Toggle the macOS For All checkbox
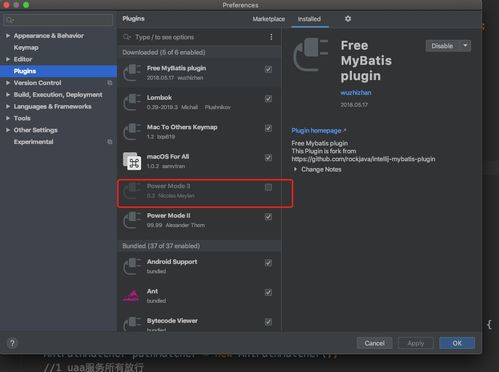Image resolution: width=499 pixels, height=372 pixels. pyautogui.click(x=268, y=157)
